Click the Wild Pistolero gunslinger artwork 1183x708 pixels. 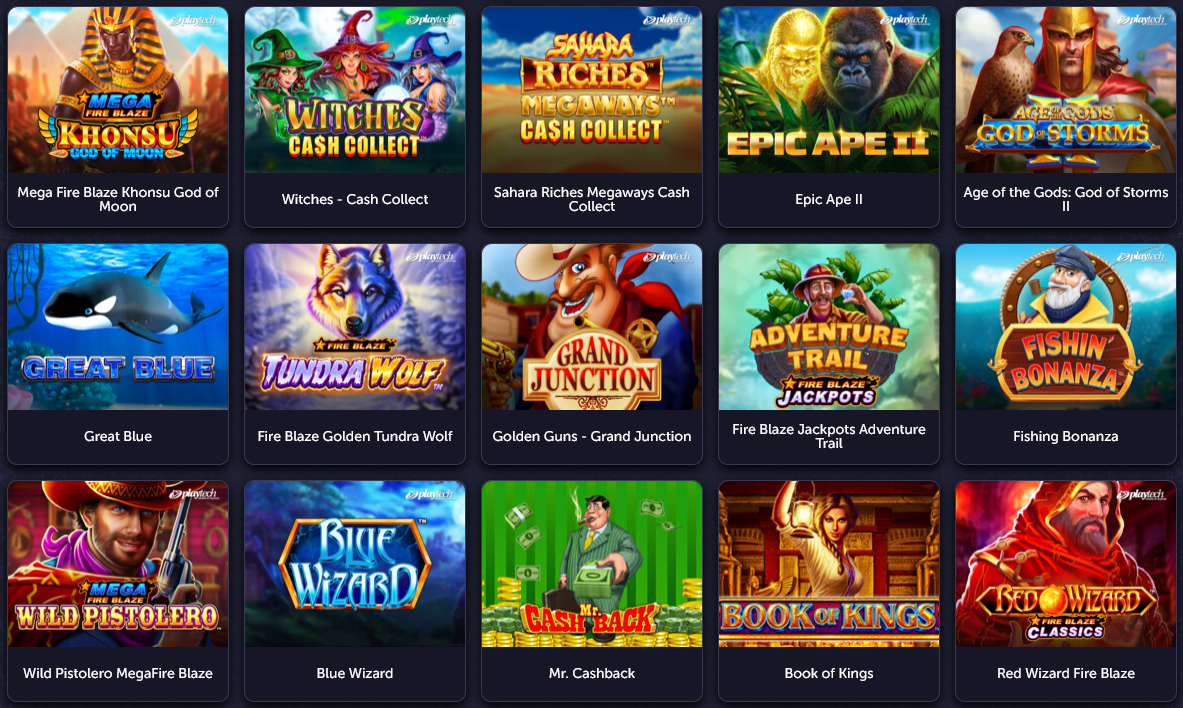pos(118,564)
